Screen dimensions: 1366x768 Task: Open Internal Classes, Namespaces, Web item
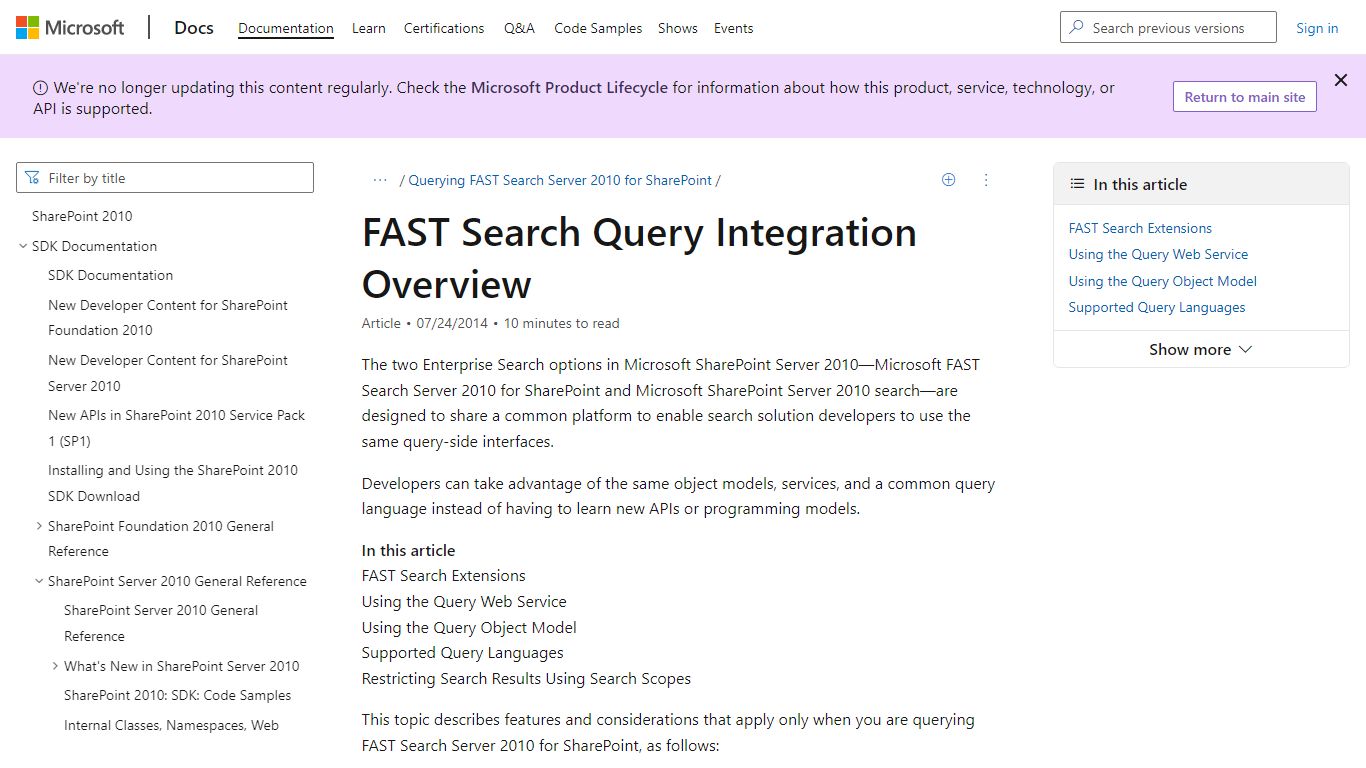pos(171,725)
